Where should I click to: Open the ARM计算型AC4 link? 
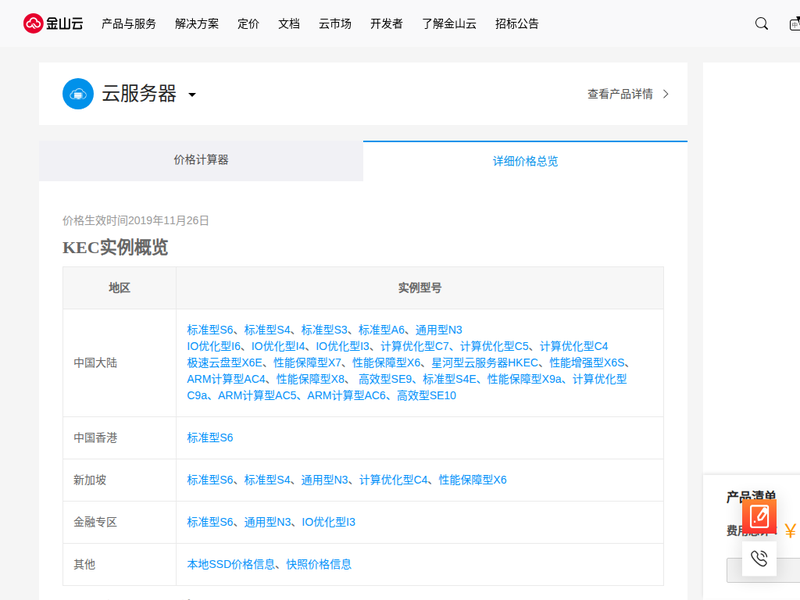click(226, 379)
